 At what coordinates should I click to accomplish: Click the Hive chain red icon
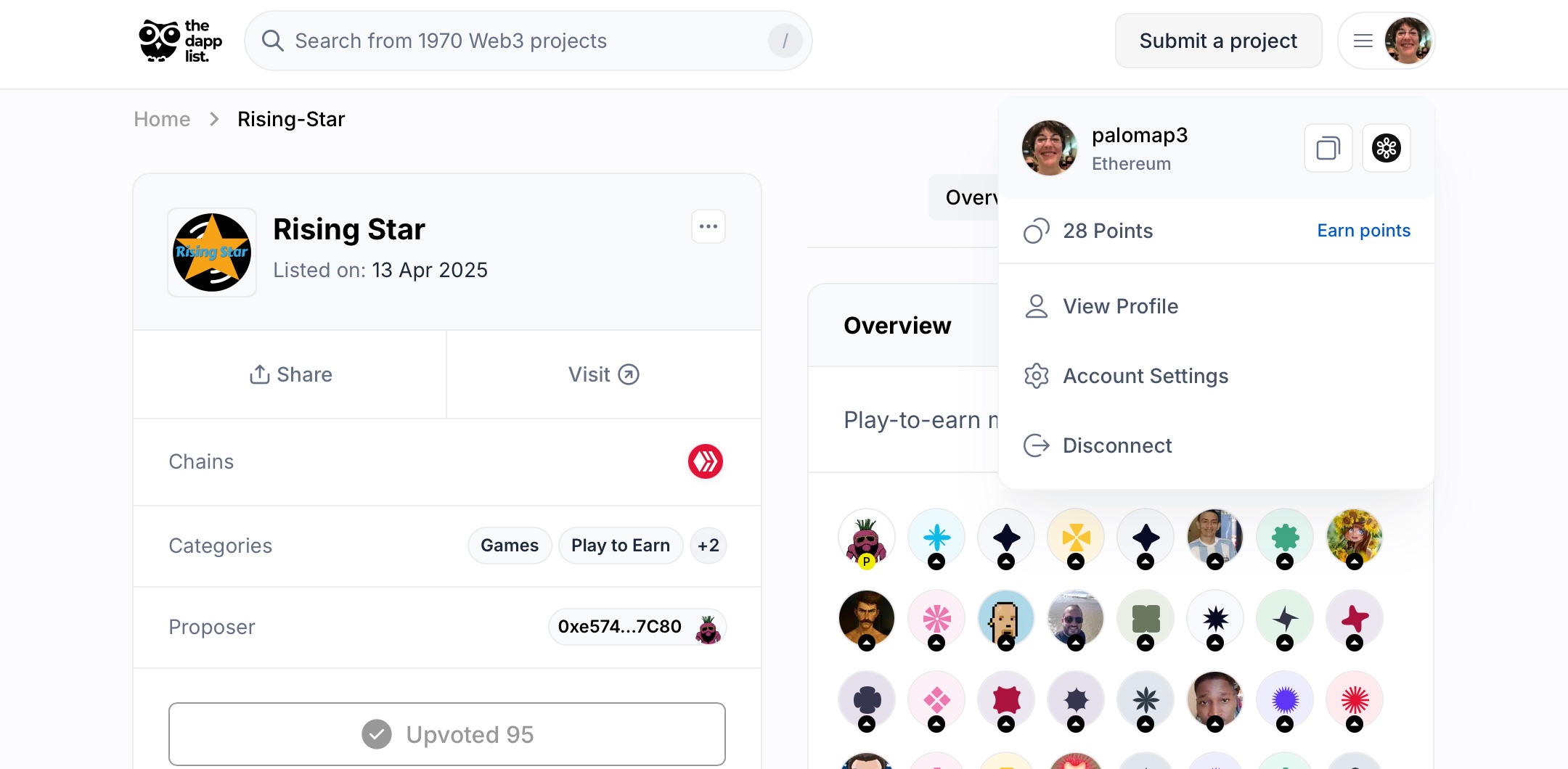click(706, 461)
